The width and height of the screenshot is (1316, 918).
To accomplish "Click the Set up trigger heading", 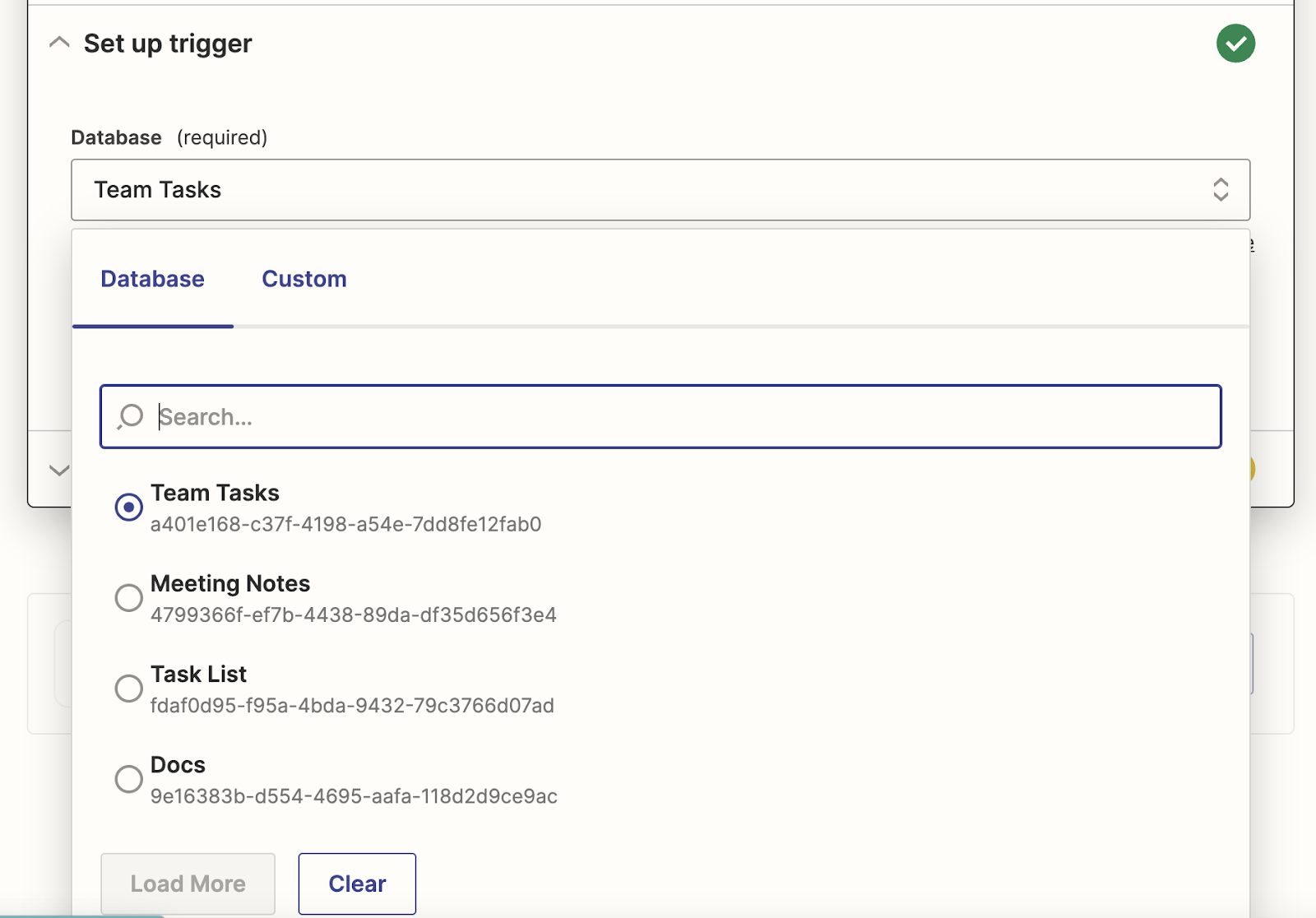I will [x=168, y=44].
